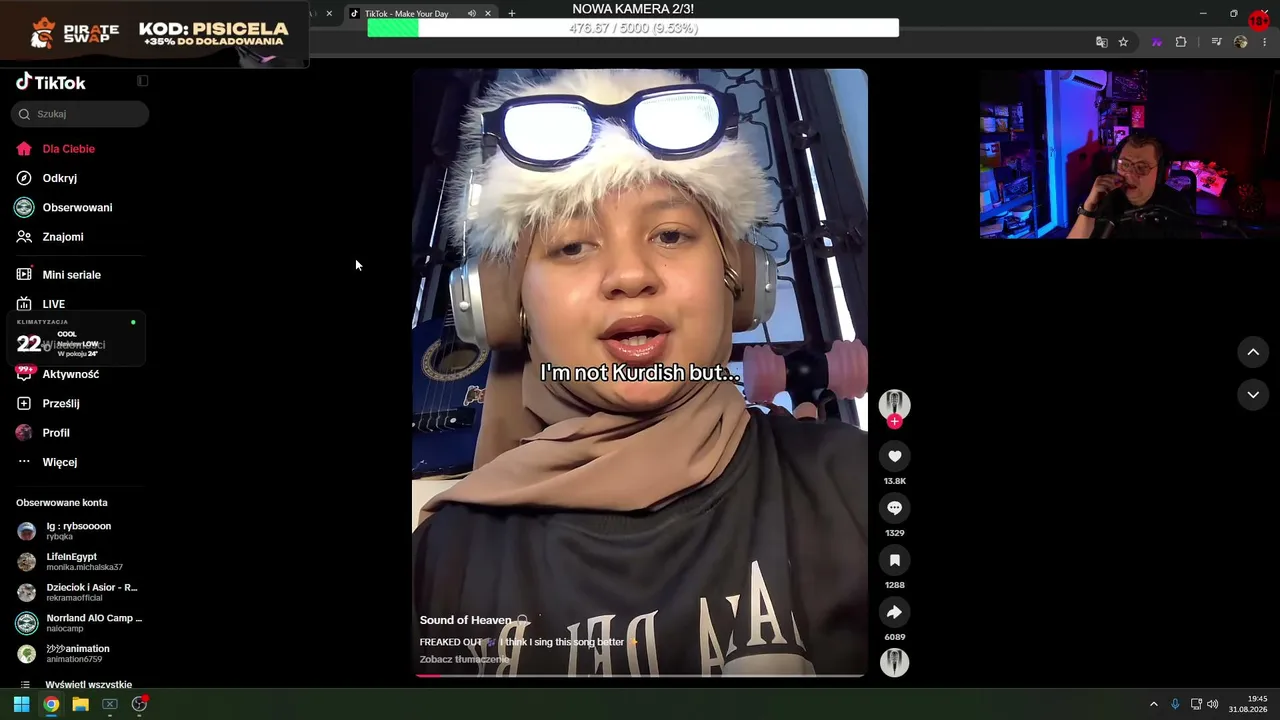Open the Xbox Game Bar taskbar icon
This screenshot has width=1280, height=720.
(x=110, y=704)
